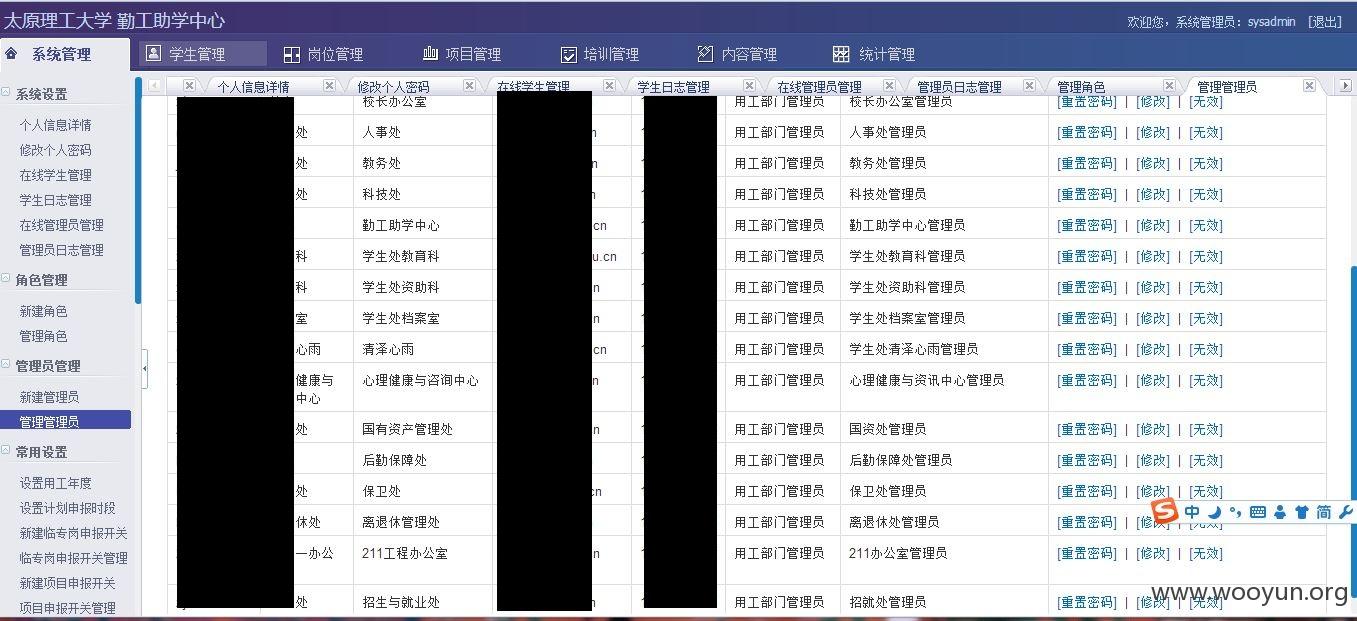This screenshot has width=1357, height=621.
Task: Open 内容管理 in the top menu
Action: [x=736, y=54]
